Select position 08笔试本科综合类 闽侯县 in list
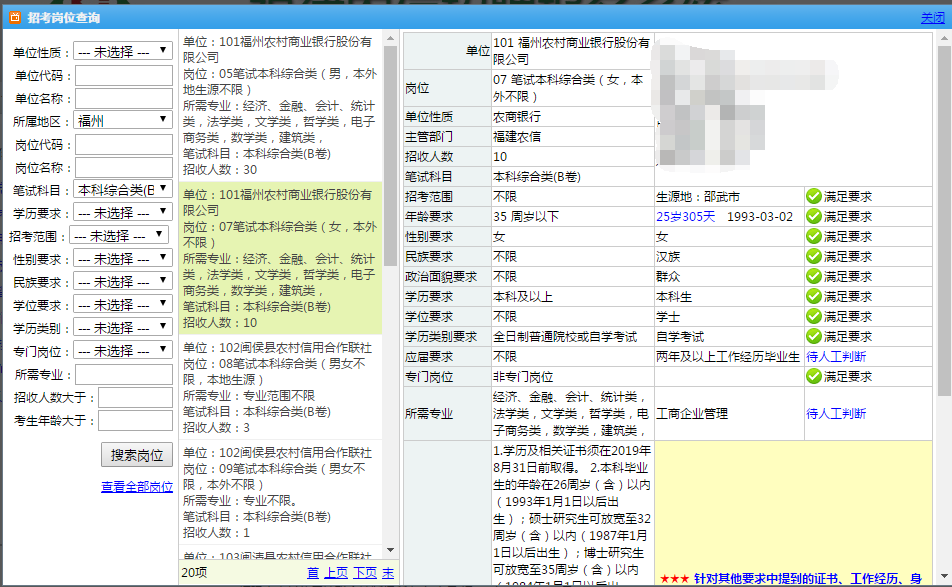 coord(280,387)
